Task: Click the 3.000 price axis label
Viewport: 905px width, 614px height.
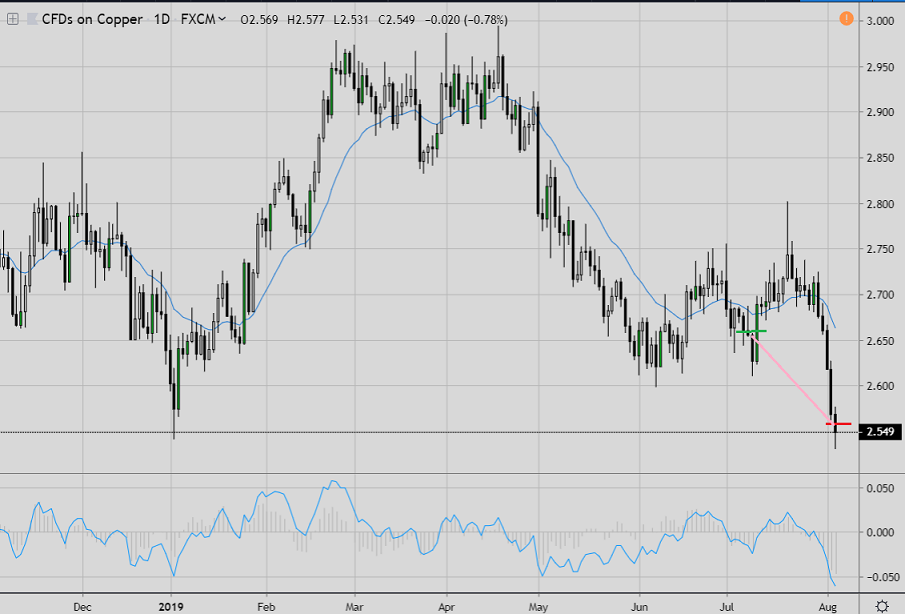Action: pyautogui.click(x=881, y=21)
